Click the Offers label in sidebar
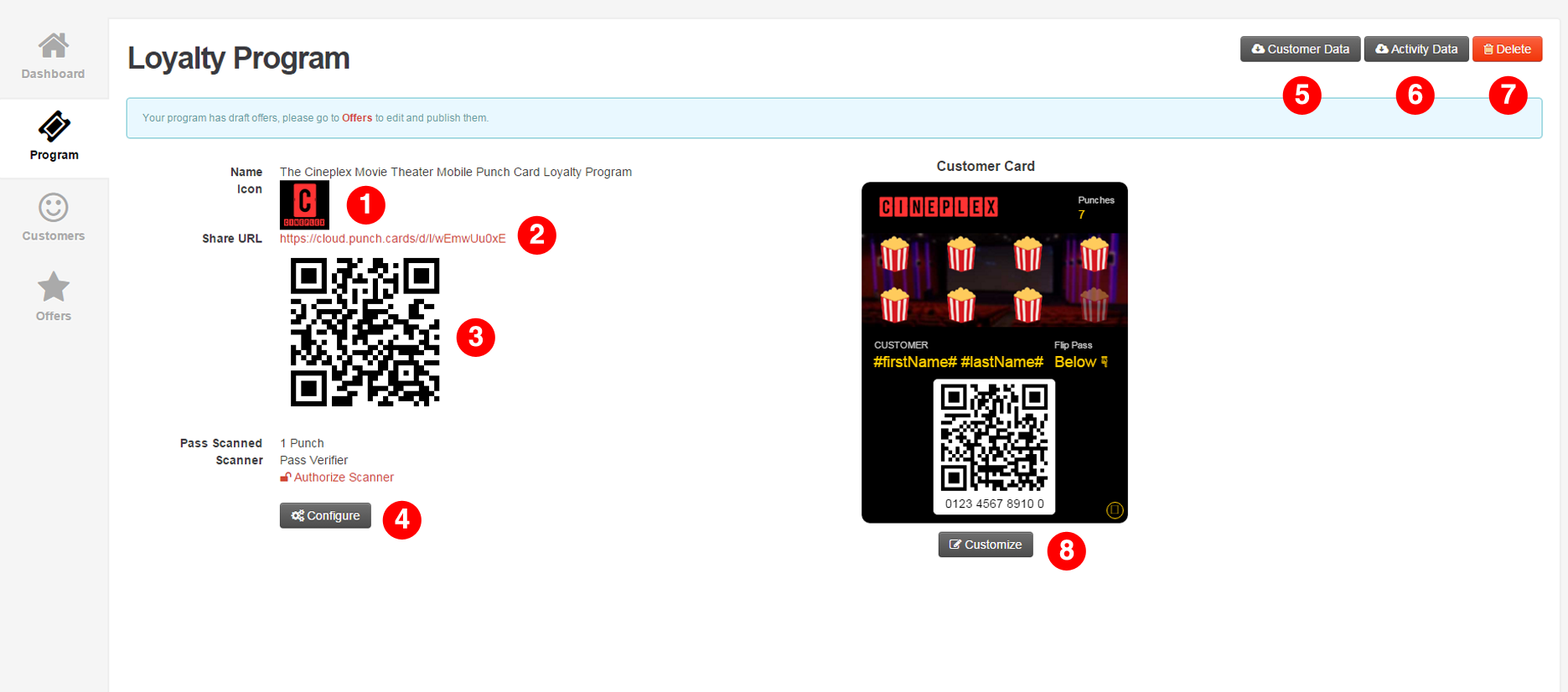This screenshot has width=1568, height=692. (54, 316)
